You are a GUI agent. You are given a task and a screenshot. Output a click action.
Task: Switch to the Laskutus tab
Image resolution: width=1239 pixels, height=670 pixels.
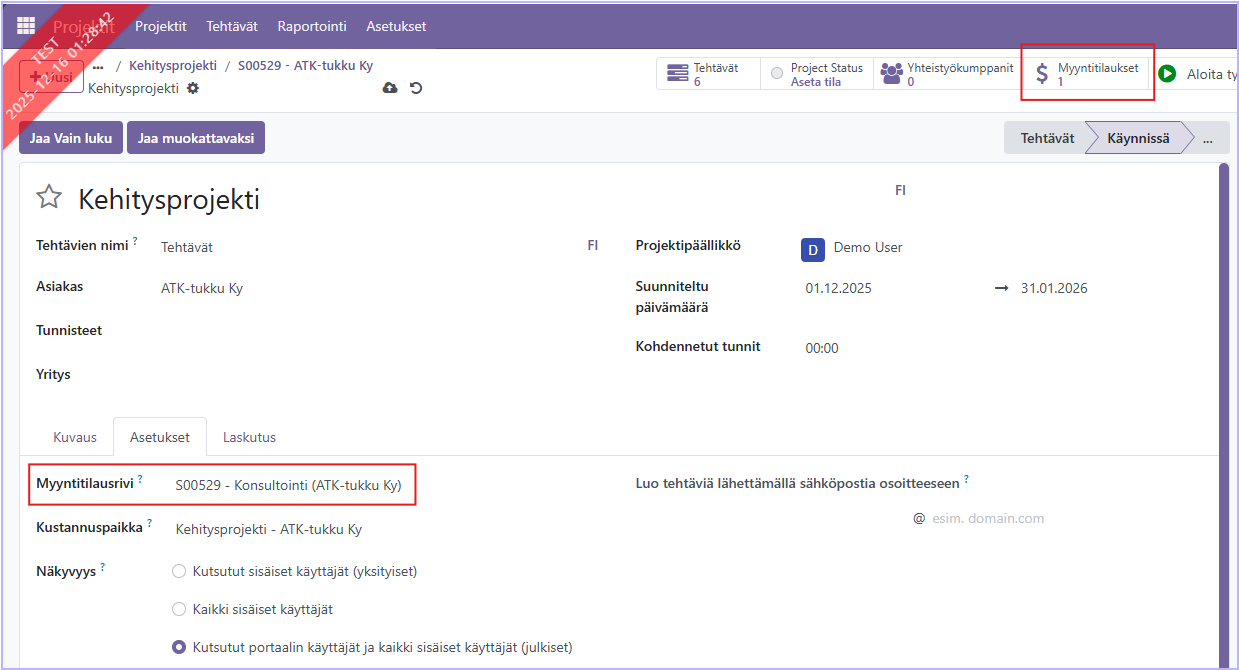pos(249,437)
